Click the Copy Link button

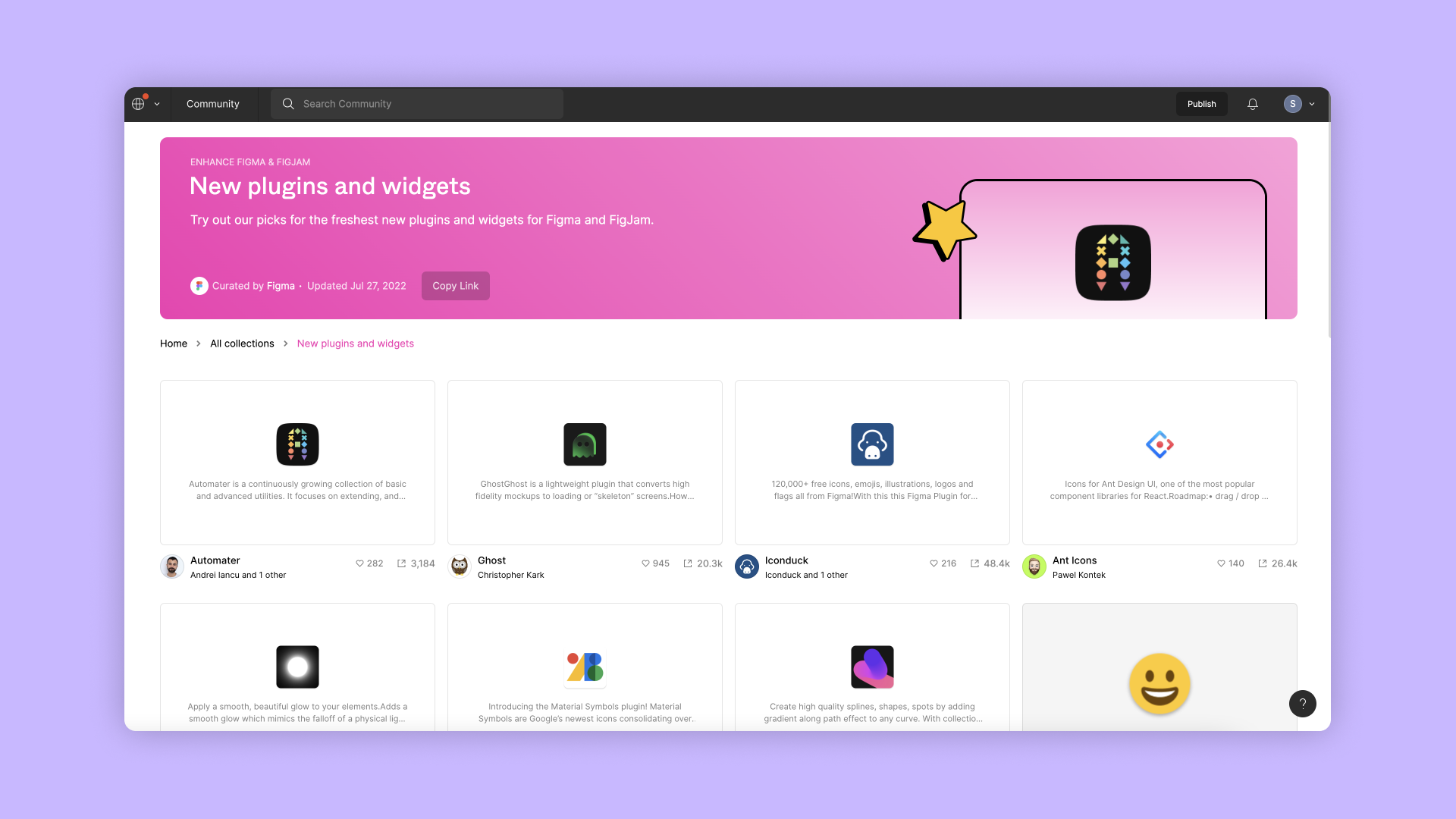[x=455, y=285]
